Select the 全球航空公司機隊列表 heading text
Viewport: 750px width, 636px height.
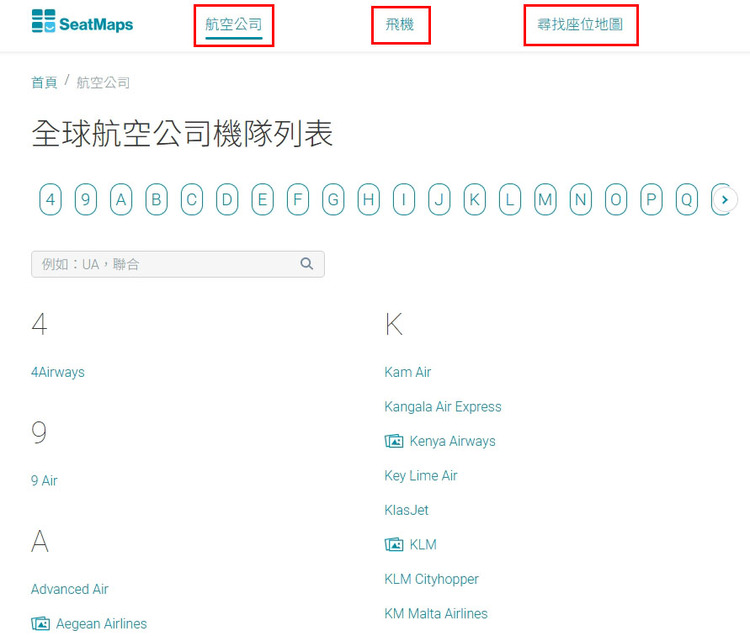coord(182,133)
